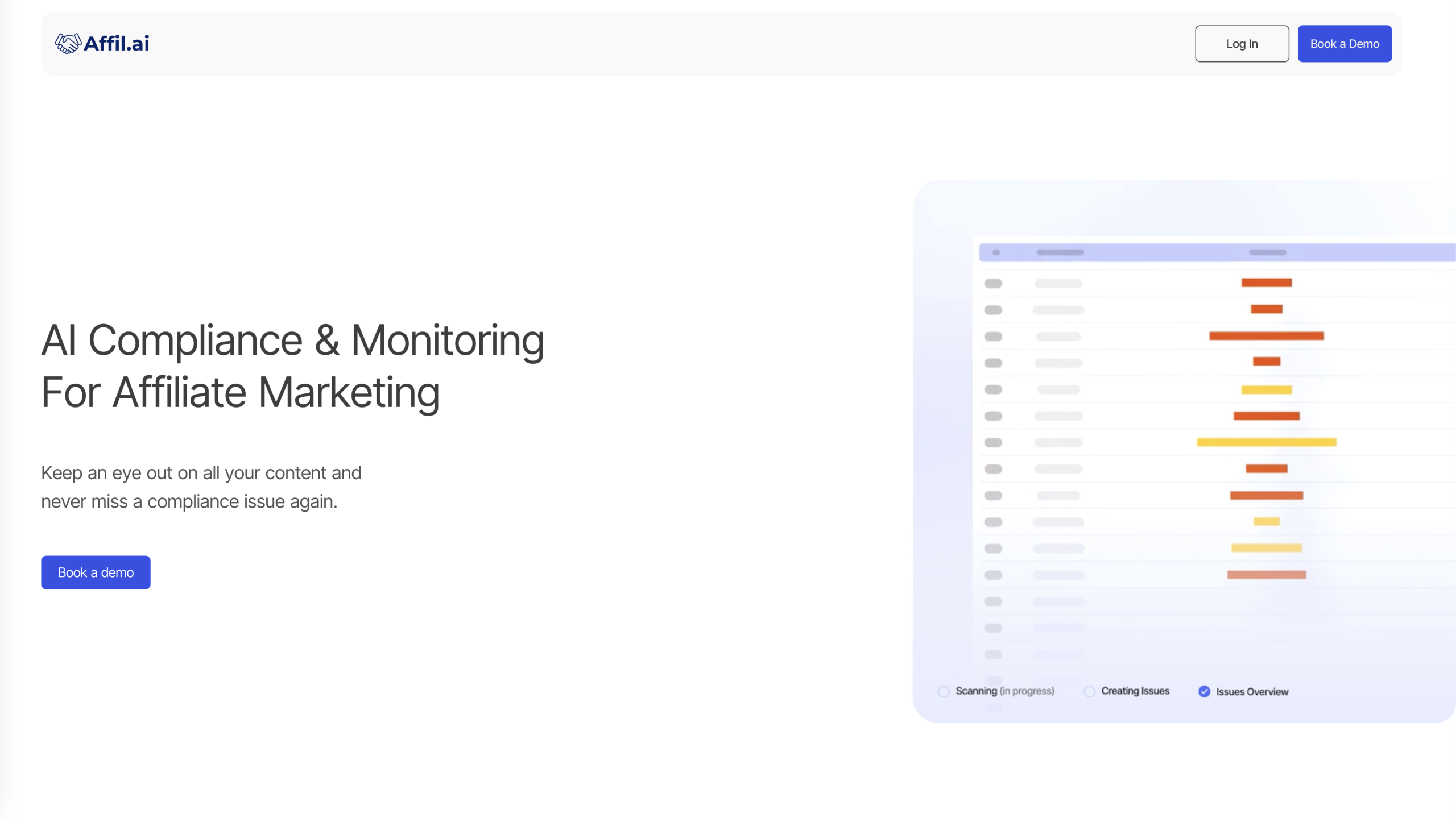
Task: Click the Book a Demo header button
Action: pyautogui.click(x=1345, y=44)
